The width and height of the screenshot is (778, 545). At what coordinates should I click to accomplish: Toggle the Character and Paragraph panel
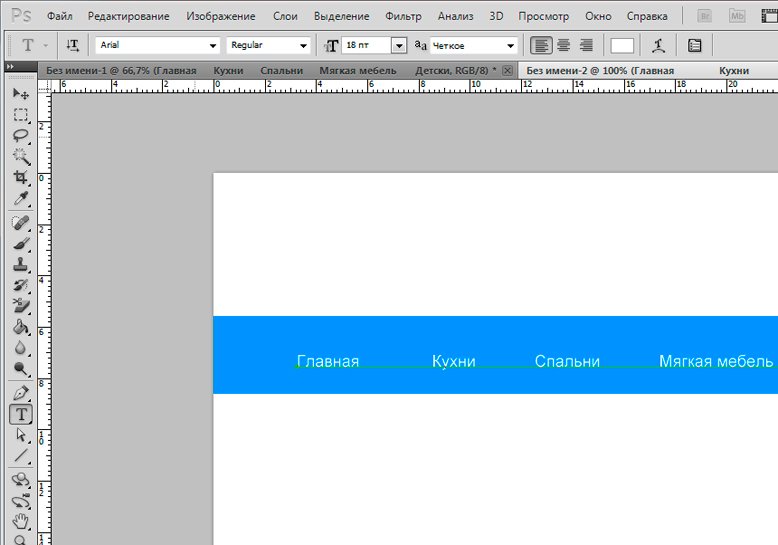694,46
